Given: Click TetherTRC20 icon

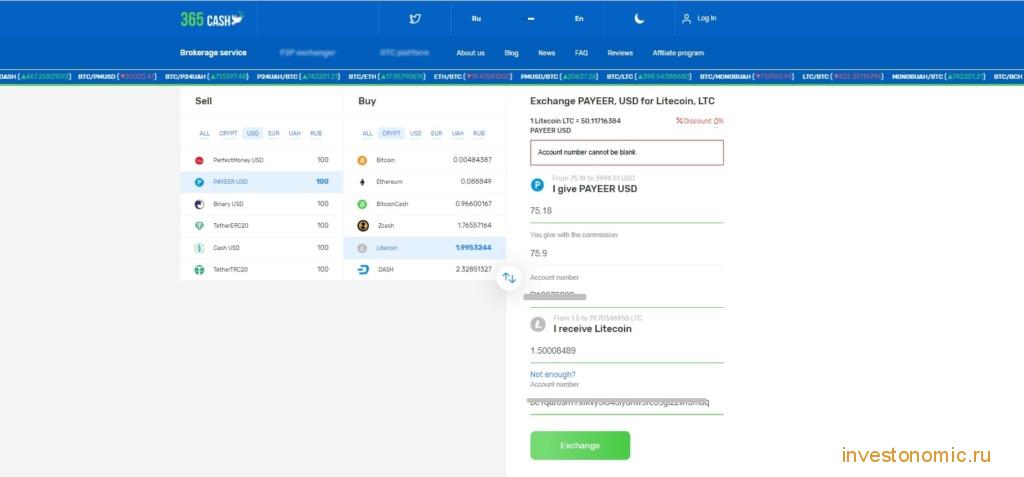Looking at the screenshot, I should click(199, 269).
